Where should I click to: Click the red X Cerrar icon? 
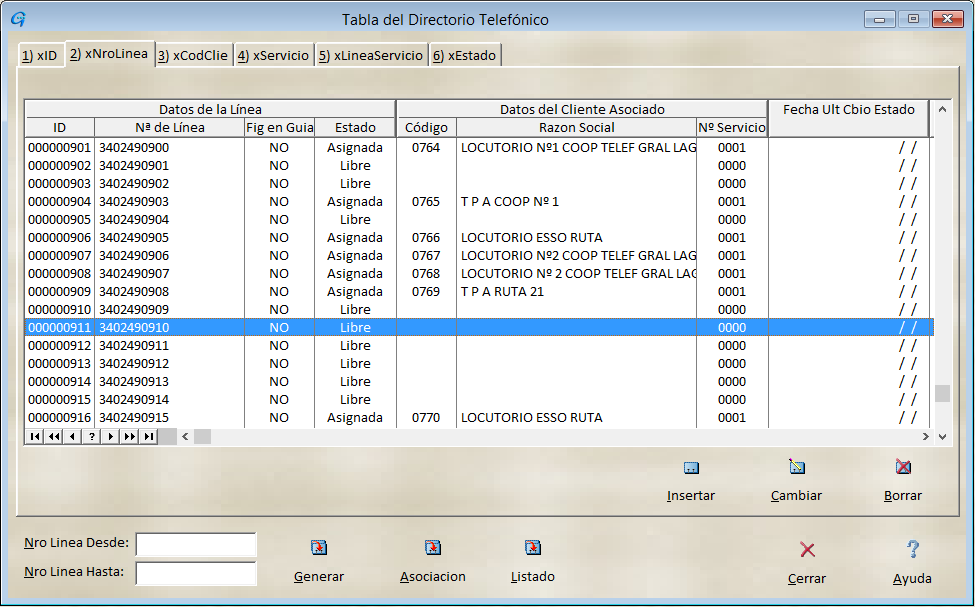807,550
